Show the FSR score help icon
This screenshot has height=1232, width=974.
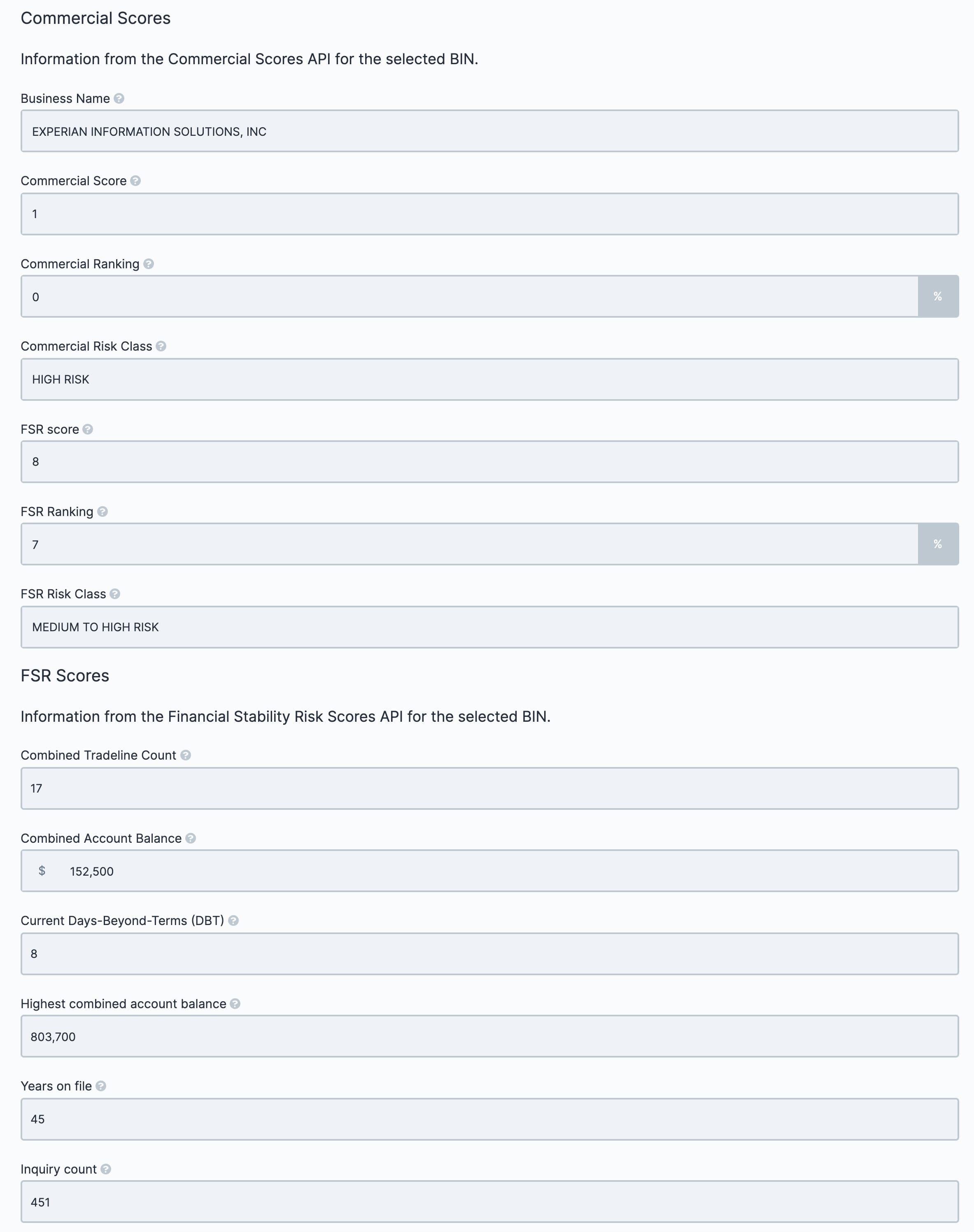88,429
